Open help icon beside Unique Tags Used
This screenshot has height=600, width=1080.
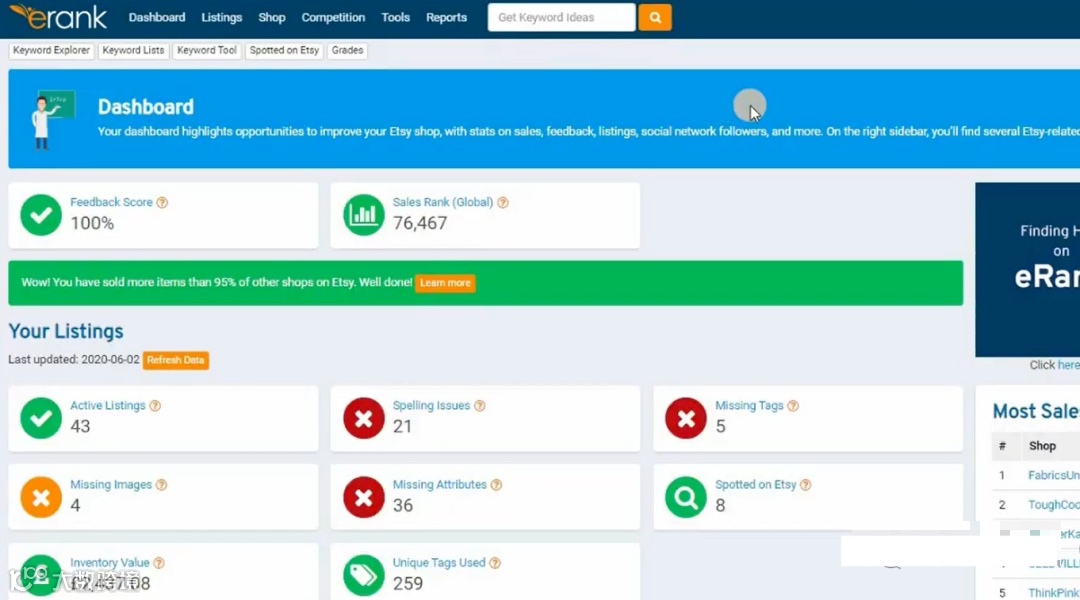point(495,563)
